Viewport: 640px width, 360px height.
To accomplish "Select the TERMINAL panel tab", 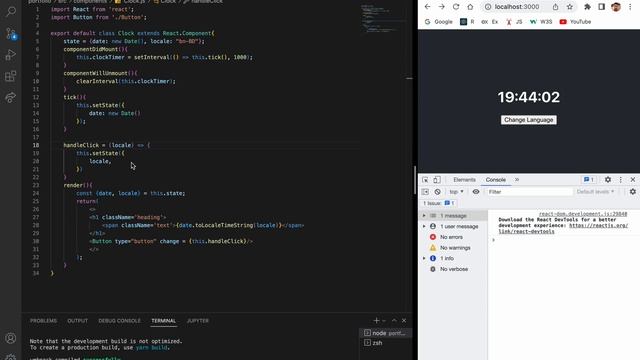I will 163,321.
